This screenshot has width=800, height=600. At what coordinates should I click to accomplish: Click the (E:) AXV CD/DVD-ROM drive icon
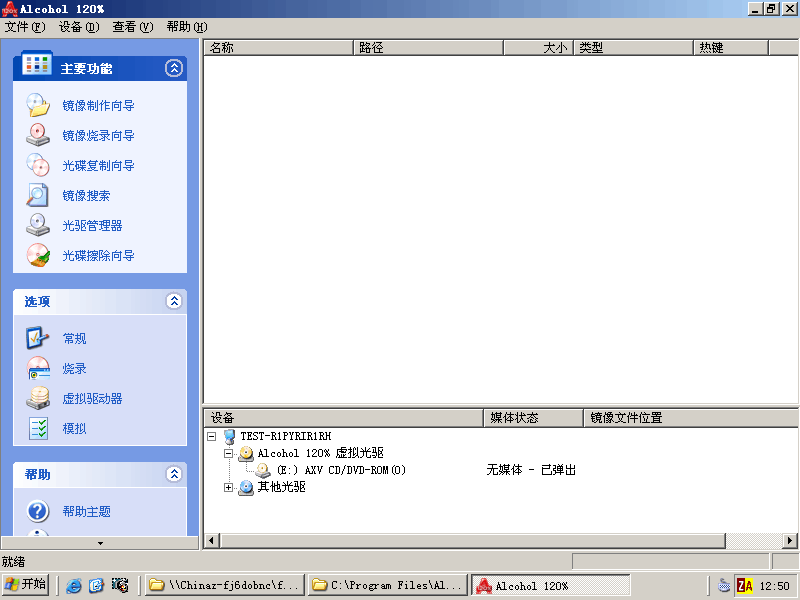pyautogui.click(x=262, y=470)
